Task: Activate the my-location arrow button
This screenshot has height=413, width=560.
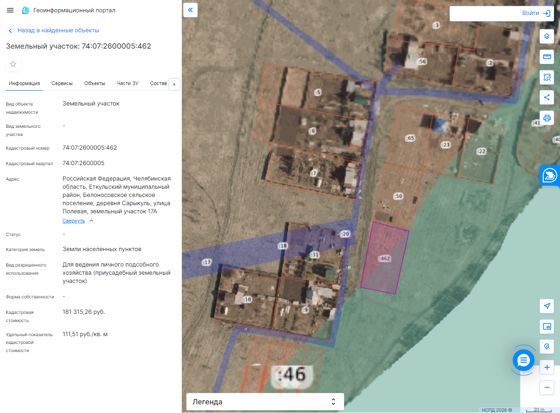Action: coord(546,306)
